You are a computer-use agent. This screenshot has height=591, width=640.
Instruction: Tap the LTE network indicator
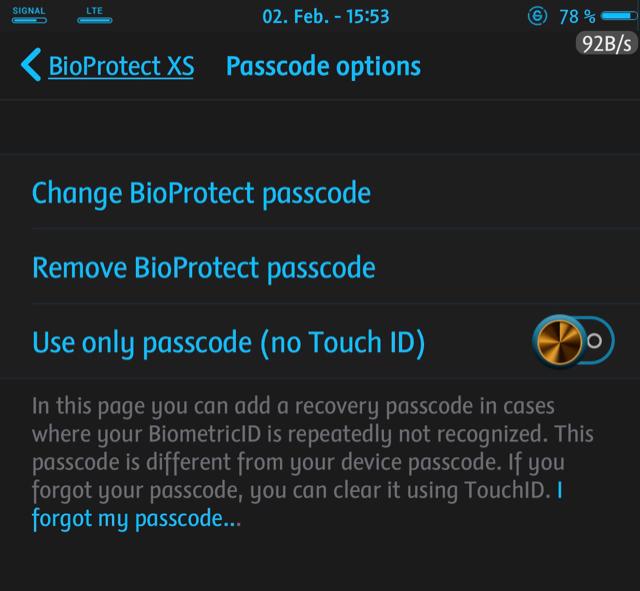95,14
